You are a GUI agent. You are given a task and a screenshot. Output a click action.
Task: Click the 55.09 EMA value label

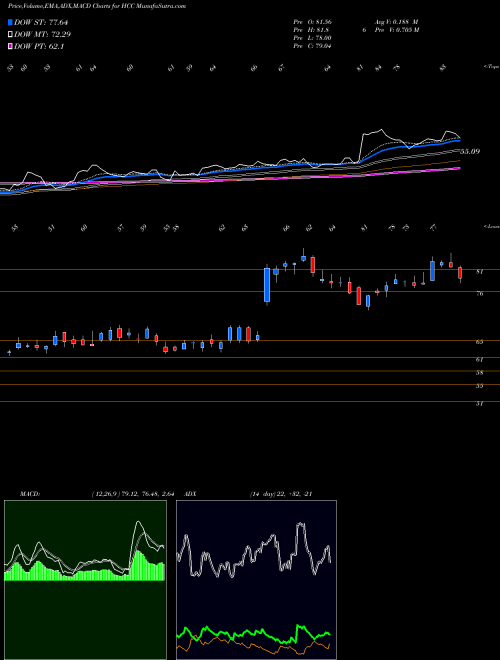click(470, 151)
